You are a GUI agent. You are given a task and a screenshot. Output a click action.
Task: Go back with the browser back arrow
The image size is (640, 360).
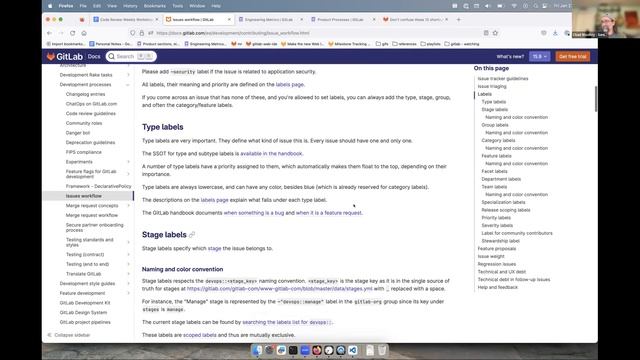49,33
